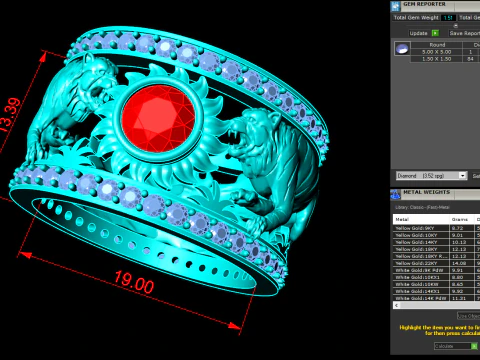
Task: Click the horizontal scrollbar track under metal list
Action: click(x=440, y=305)
